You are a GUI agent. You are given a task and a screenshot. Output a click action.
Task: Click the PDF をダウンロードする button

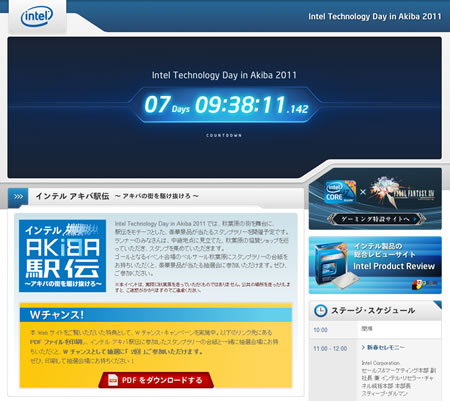pos(156,380)
